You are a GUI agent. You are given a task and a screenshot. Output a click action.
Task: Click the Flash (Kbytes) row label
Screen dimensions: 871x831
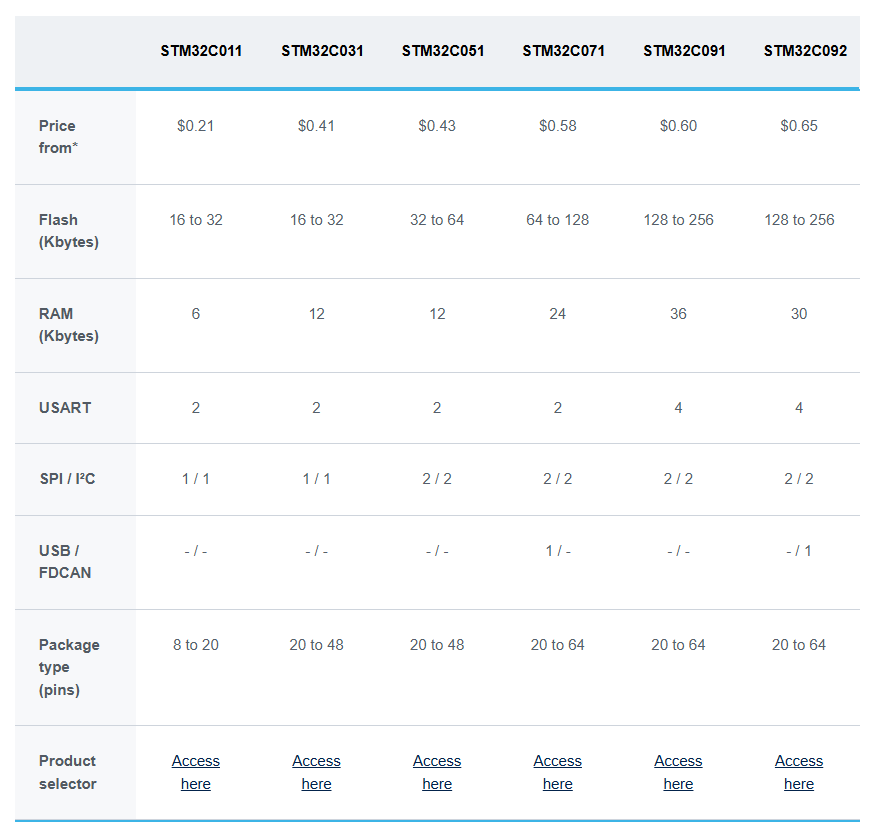tap(69, 231)
